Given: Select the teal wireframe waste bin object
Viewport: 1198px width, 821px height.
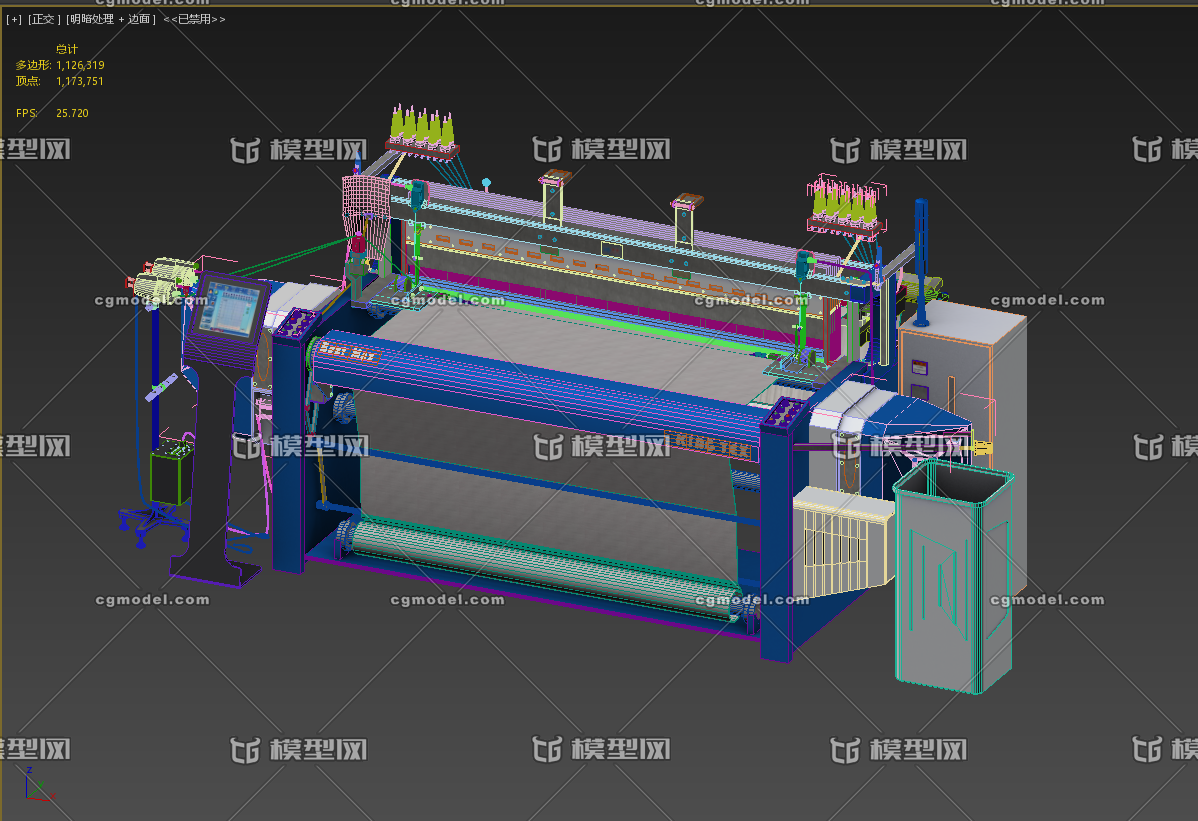Looking at the screenshot, I should point(955,577).
